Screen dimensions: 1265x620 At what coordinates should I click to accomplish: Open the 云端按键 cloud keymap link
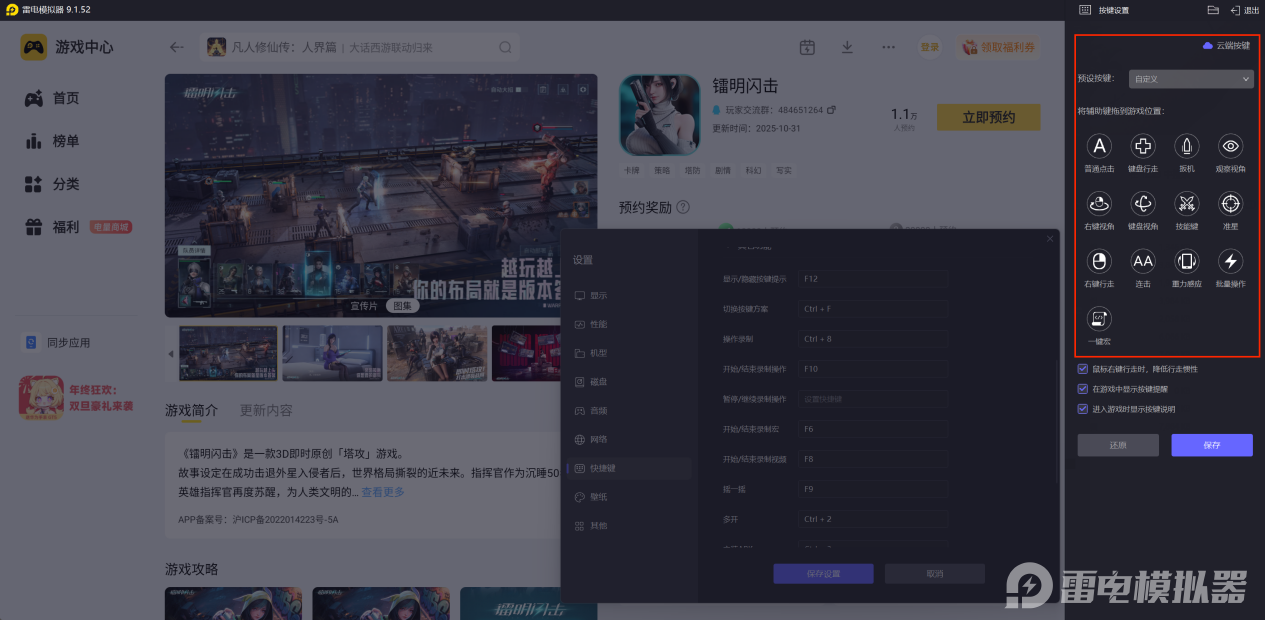[1226, 46]
